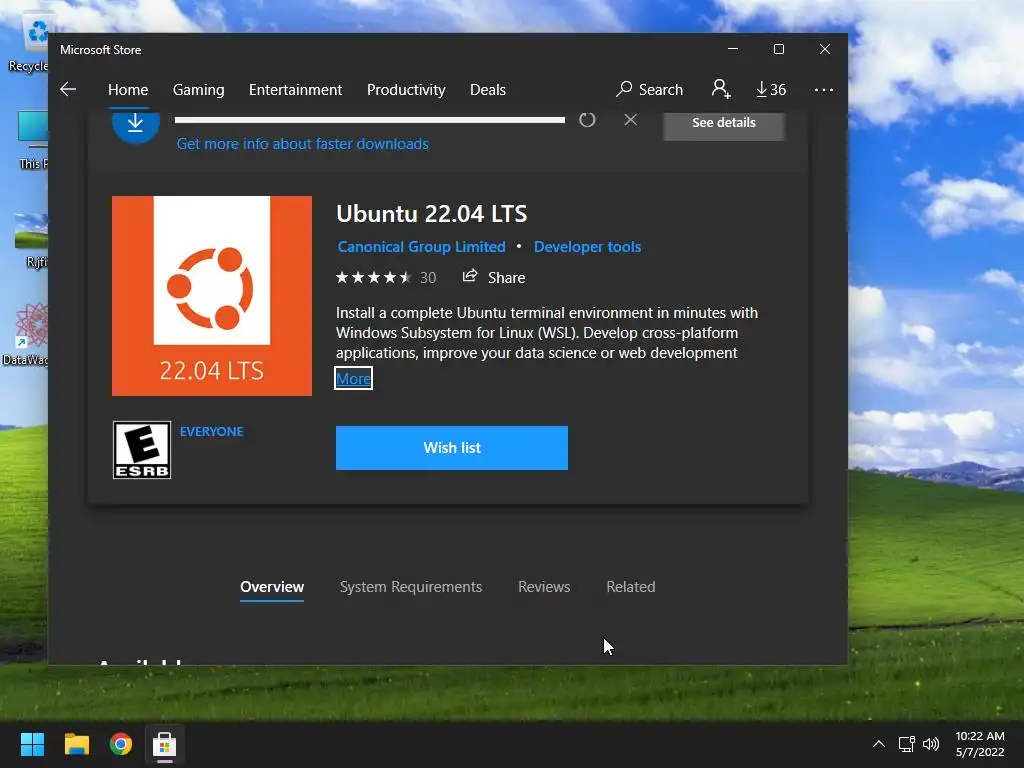Select the Rjfi image file on desktop
Image resolution: width=1024 pixels, height=768 pixels.
point(33,240)
